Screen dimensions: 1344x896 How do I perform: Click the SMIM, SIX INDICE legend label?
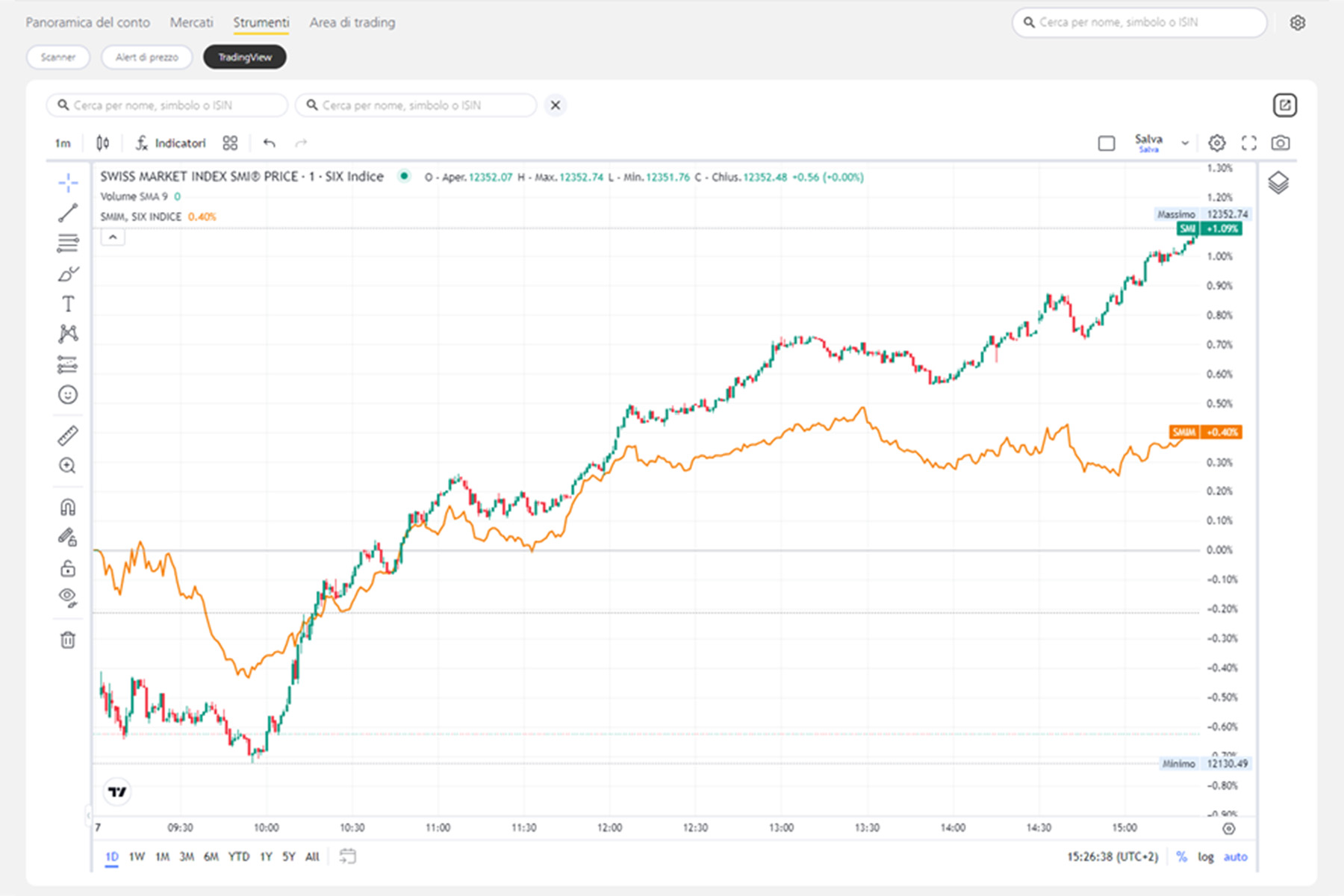pyautogui.click(x=141, y=217)
